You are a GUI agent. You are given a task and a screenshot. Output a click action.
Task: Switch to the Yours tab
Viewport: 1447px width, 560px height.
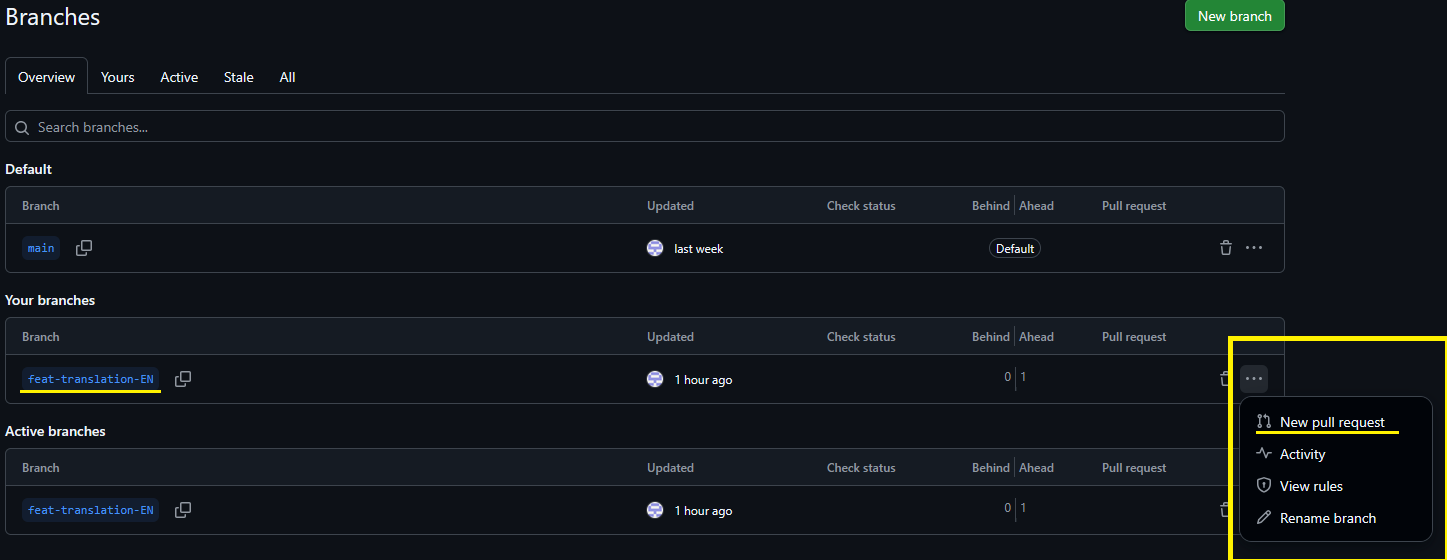(117, 77)
